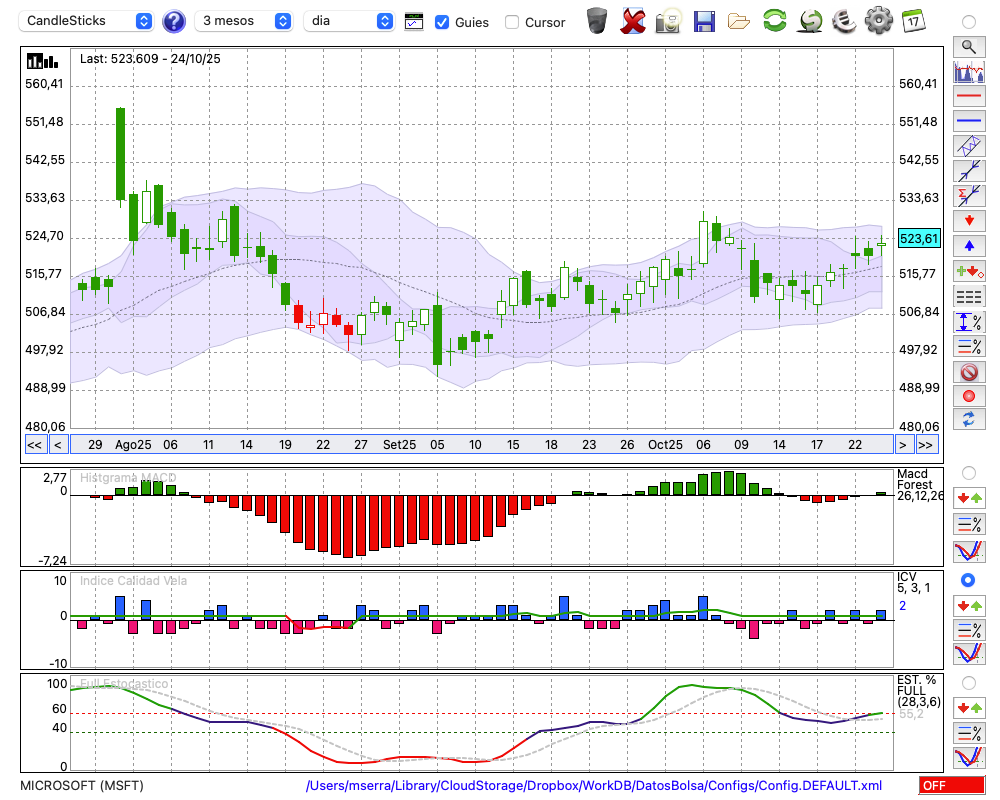Click the Config.DEFAULT.xml file path link

click(594, 786)
